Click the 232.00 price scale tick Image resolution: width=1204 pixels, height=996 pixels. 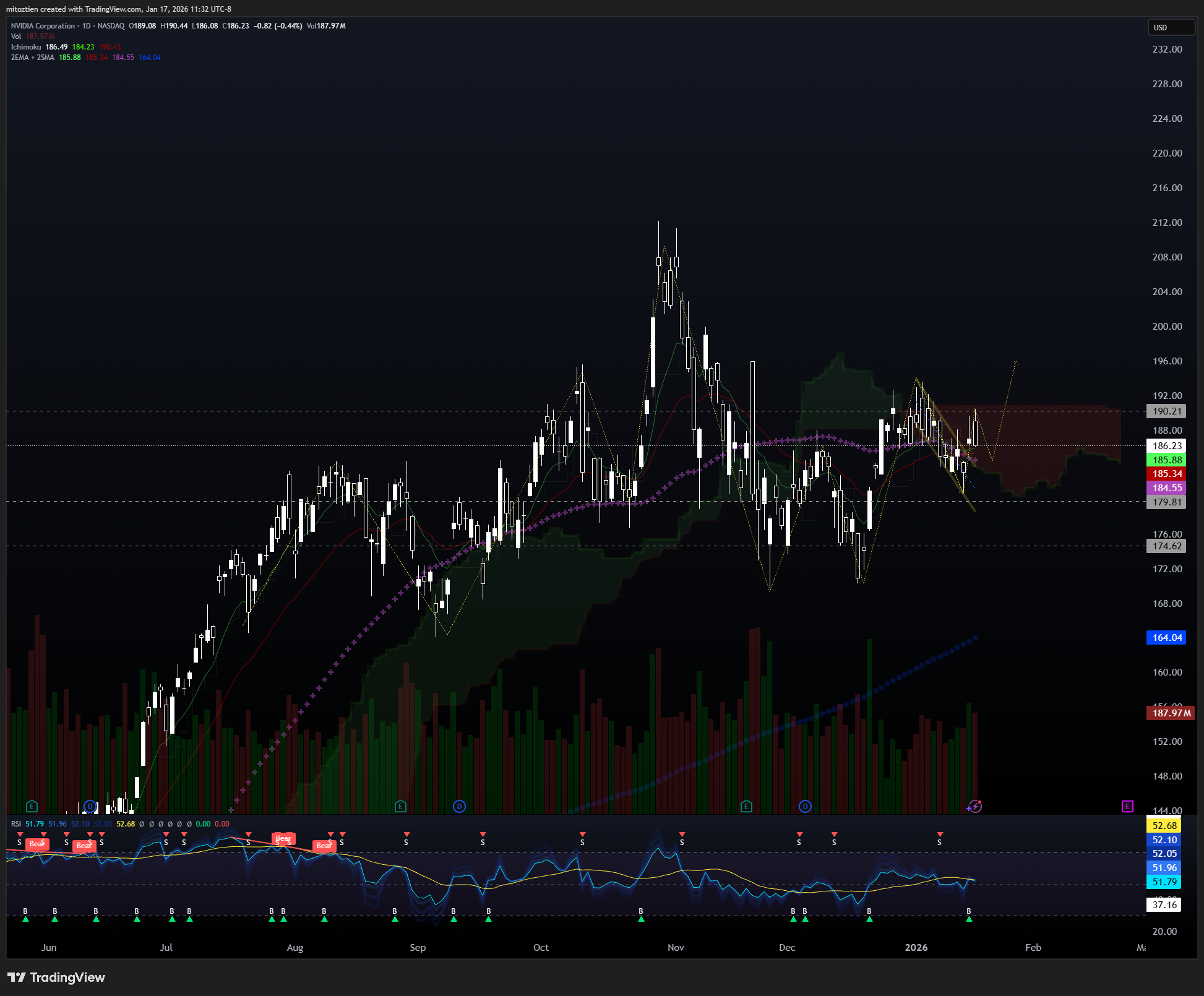point(1167,49)
